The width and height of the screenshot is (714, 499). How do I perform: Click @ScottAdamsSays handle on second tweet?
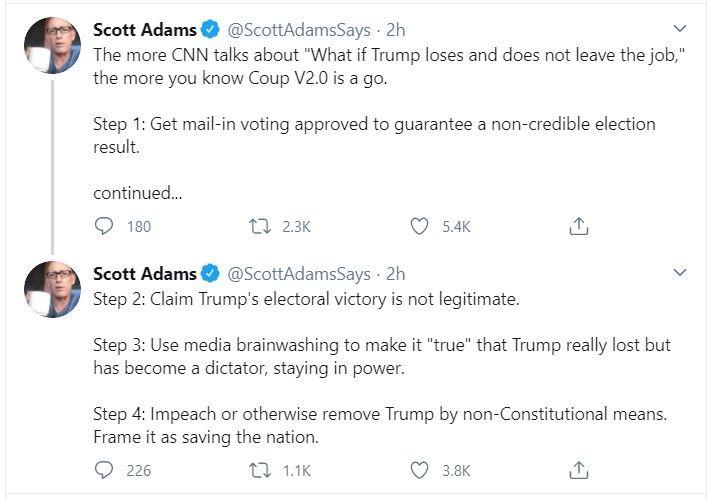[x=299, y=274]
